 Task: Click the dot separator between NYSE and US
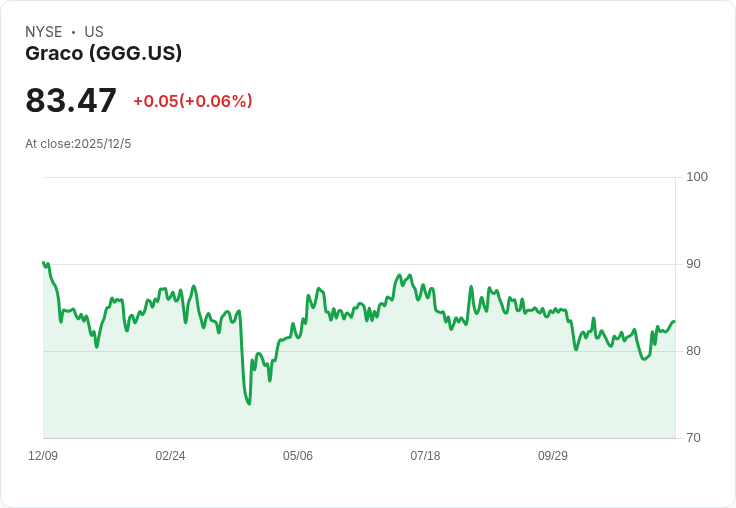[x=73, y=32]
